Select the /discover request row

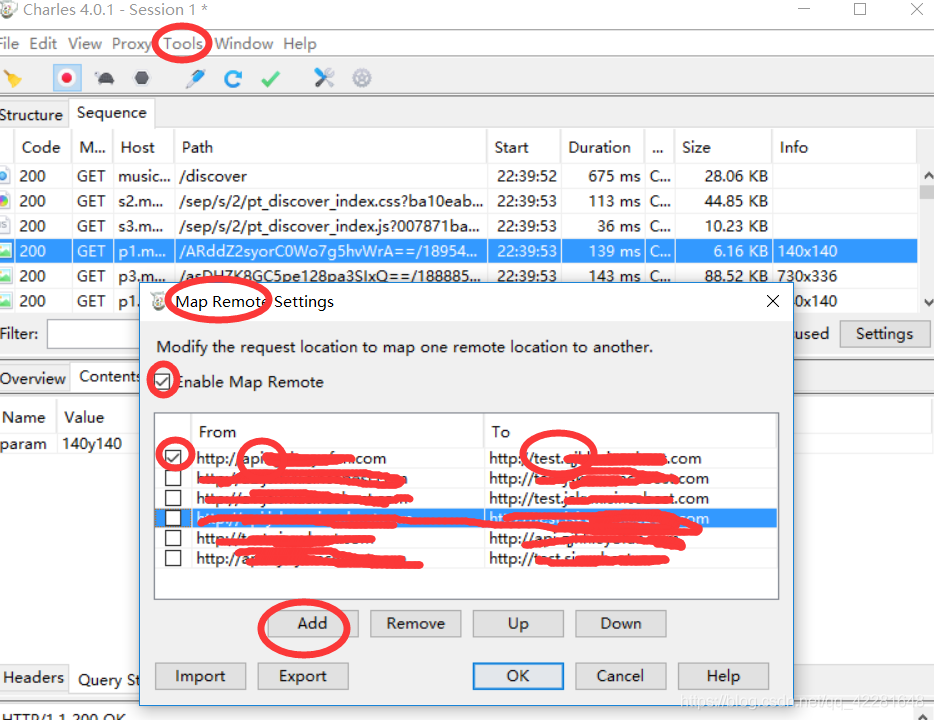tap(459, 176)
